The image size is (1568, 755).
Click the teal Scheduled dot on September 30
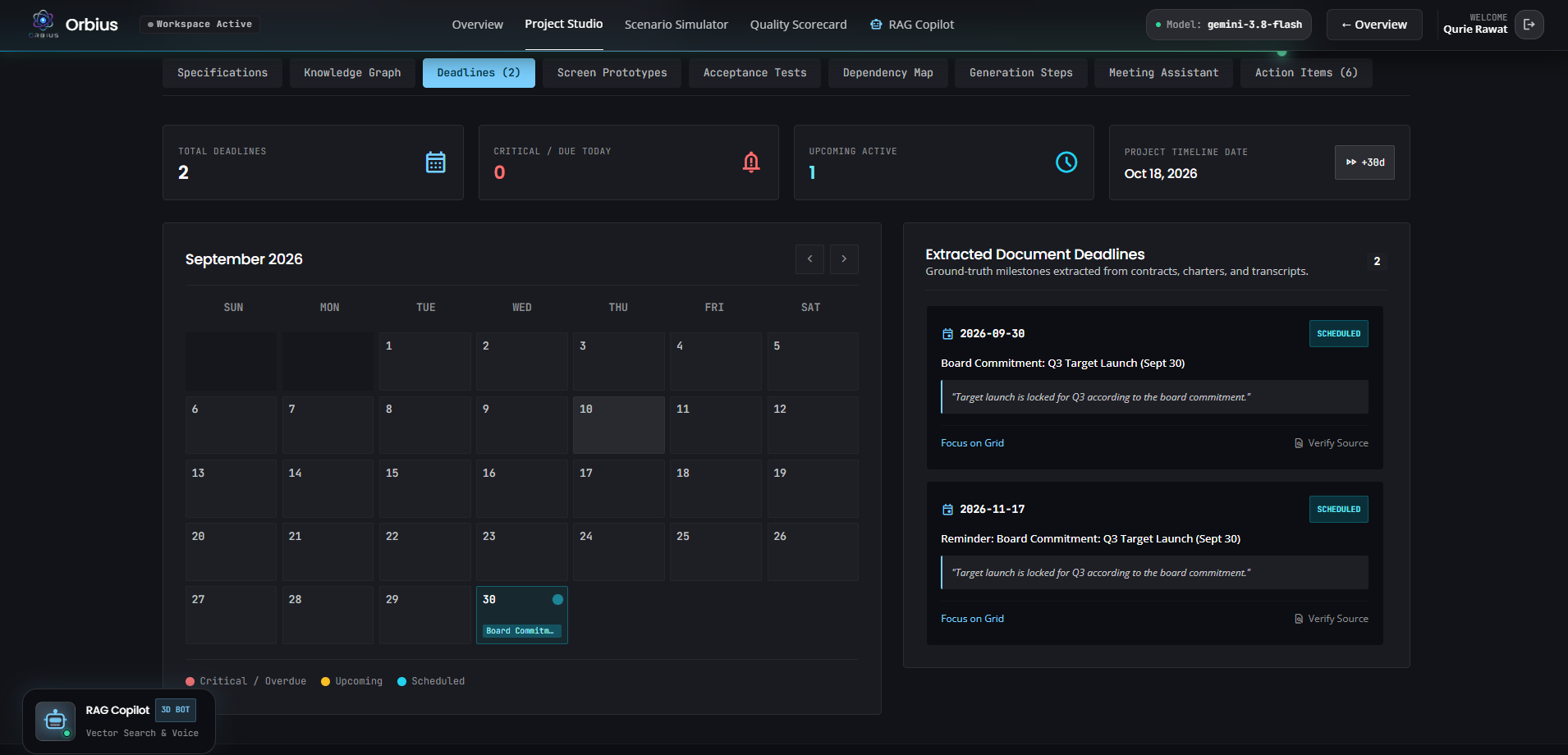[558, 600]
